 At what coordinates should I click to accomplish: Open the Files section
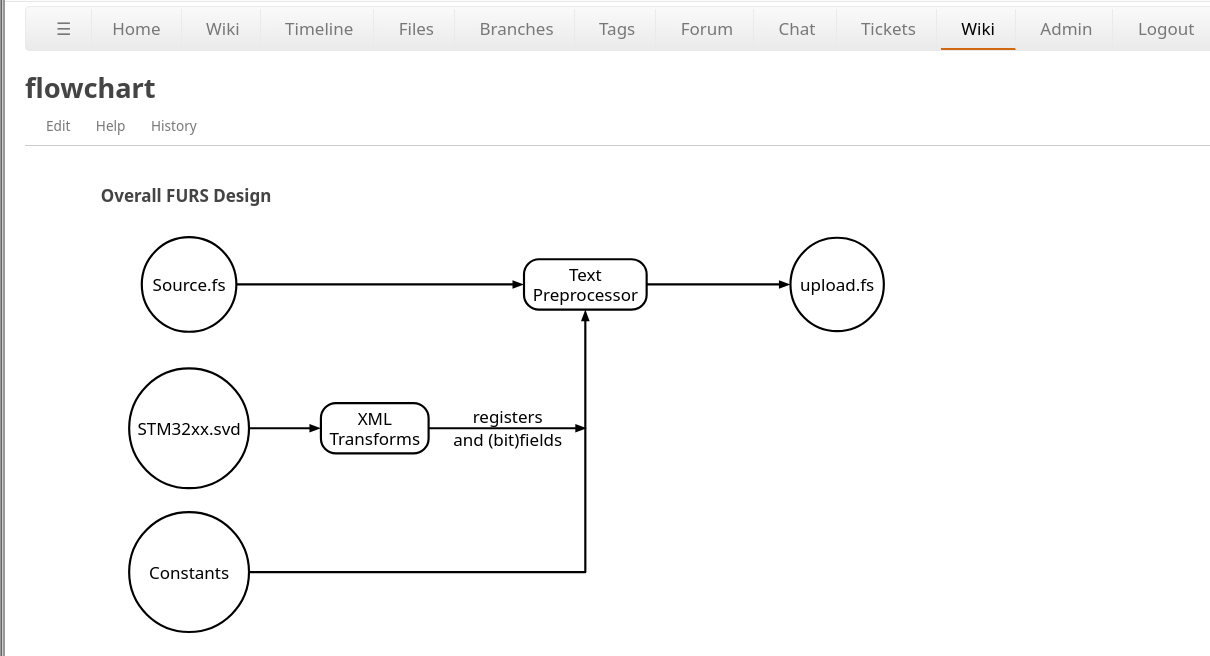(x=415, y=29)
